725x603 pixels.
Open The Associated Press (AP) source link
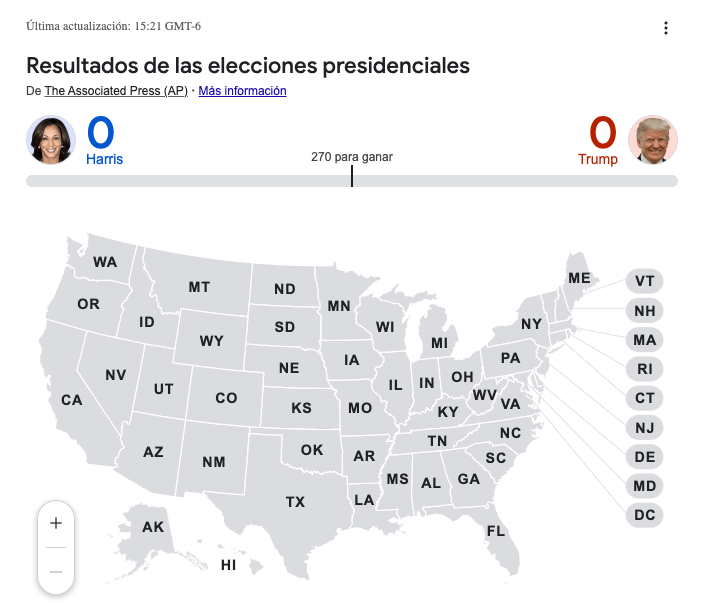click(116, 91)
